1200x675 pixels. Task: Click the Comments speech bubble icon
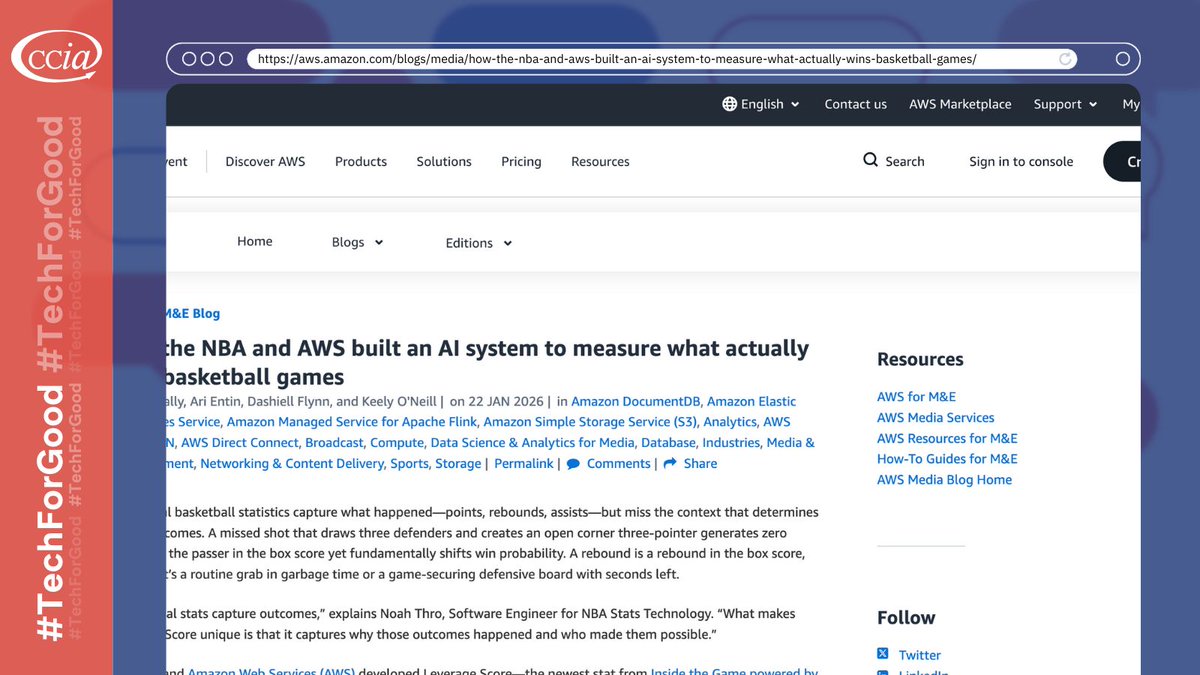[573, 464]
